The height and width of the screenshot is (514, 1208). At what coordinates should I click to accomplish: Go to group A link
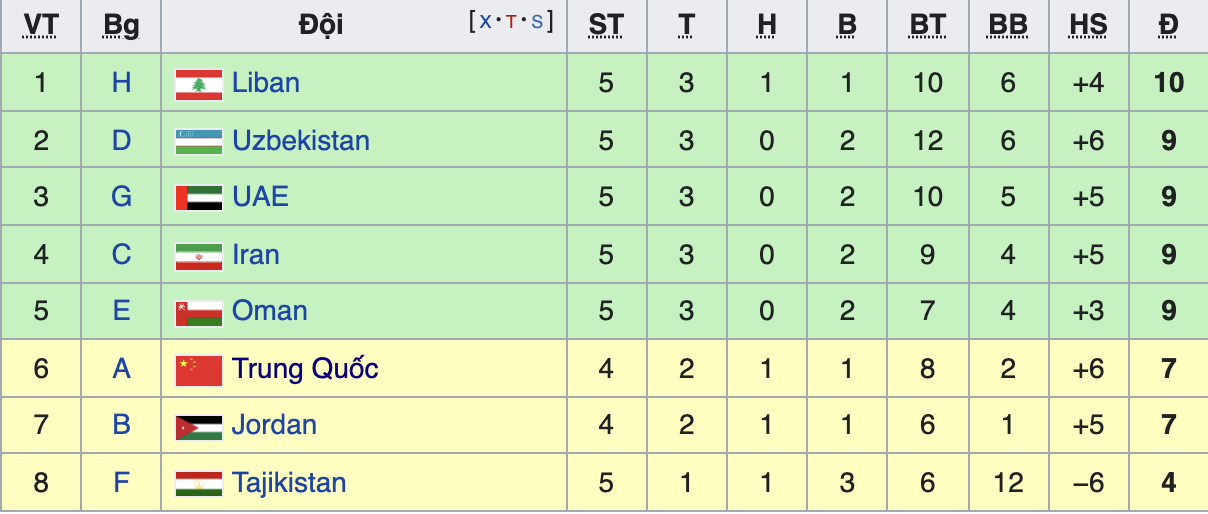coord(121,369)
